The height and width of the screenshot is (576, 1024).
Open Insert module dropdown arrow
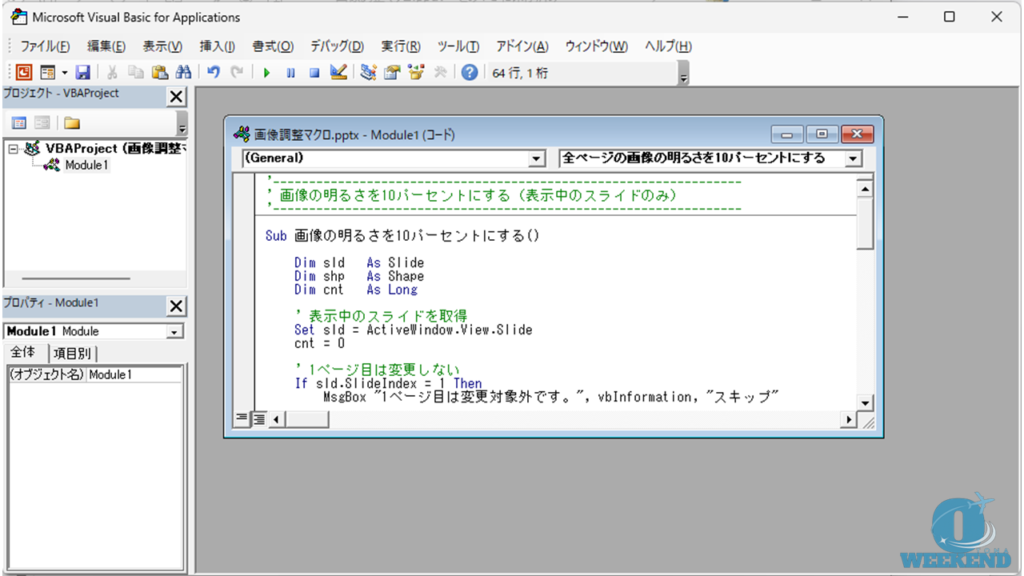click(64, 72)
